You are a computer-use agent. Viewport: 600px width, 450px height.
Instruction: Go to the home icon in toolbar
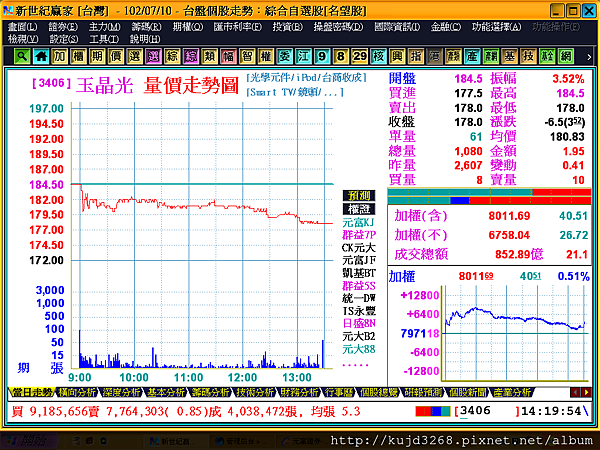pos(41,57)
